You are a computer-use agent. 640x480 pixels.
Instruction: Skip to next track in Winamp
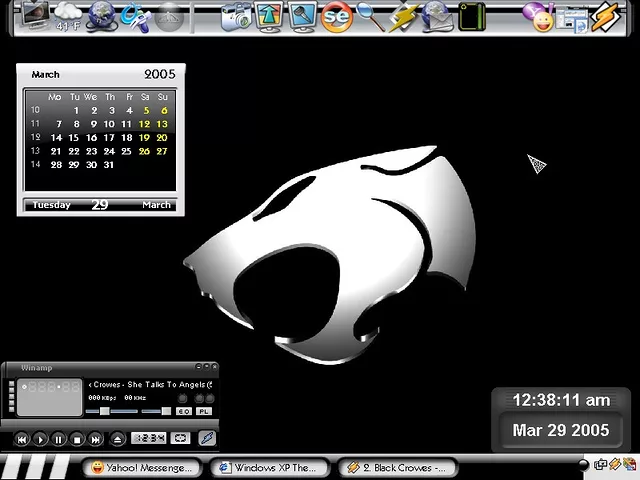click(x=96, y=439)
